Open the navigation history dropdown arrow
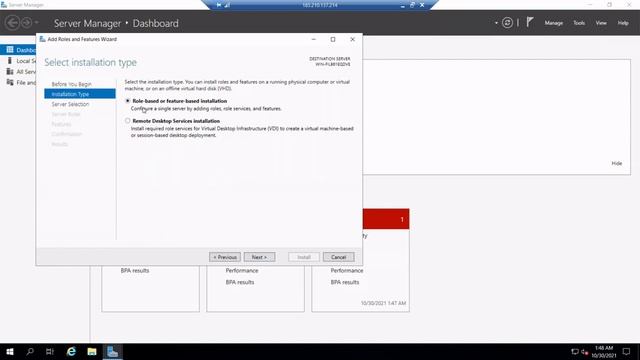This screenshot has width=640, height=360. click(x=36, y=23)
